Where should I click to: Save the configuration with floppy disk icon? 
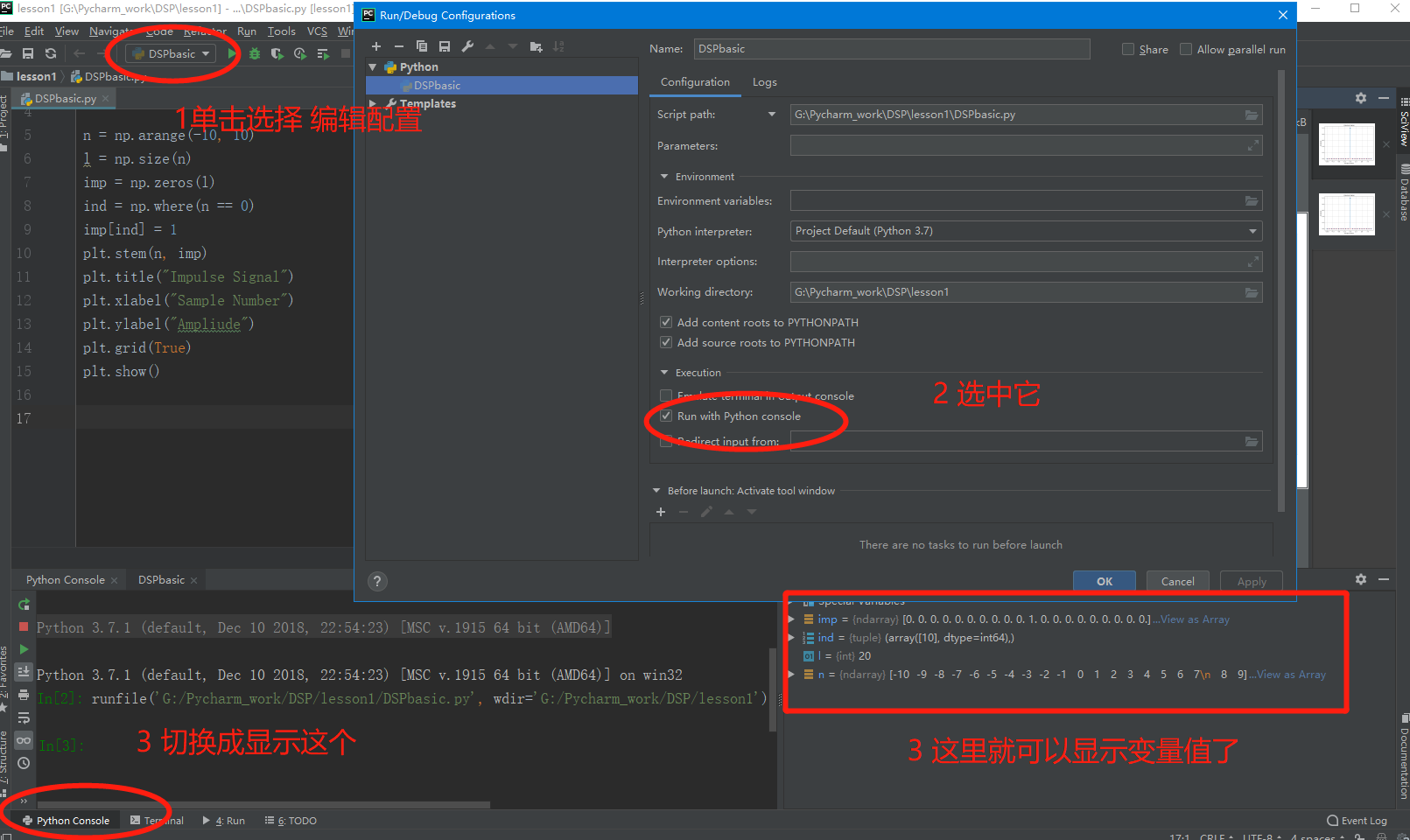pyautogui.click(x=444, y=46)
